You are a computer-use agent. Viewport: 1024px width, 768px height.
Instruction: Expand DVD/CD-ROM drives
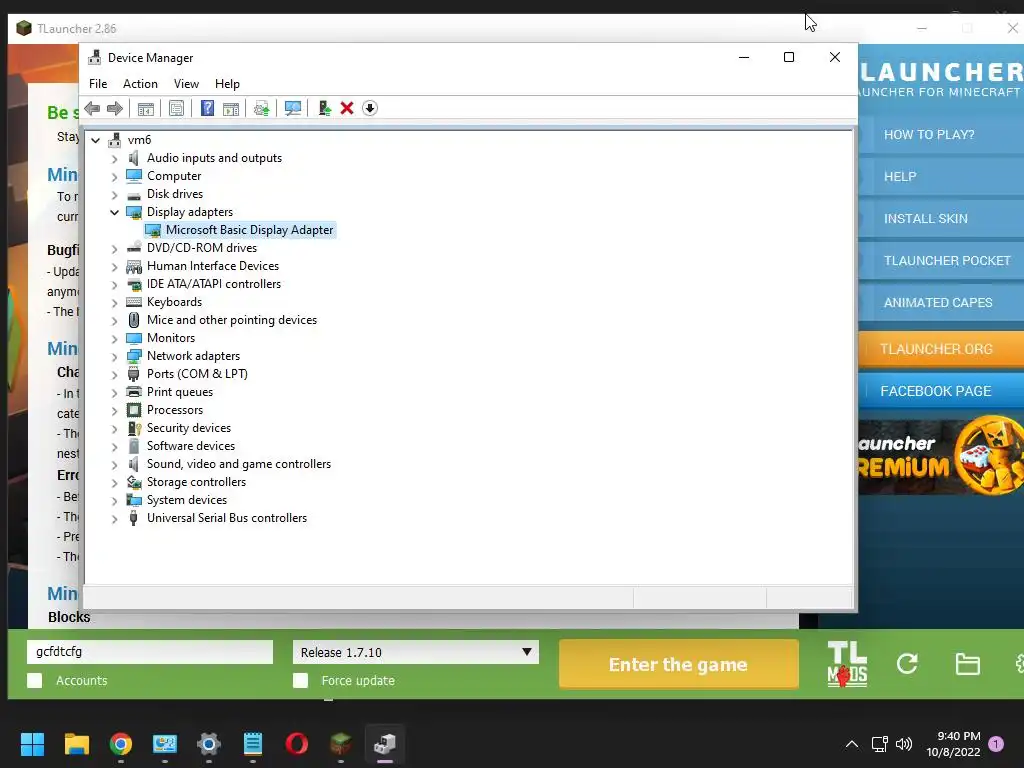pos(114,249)
